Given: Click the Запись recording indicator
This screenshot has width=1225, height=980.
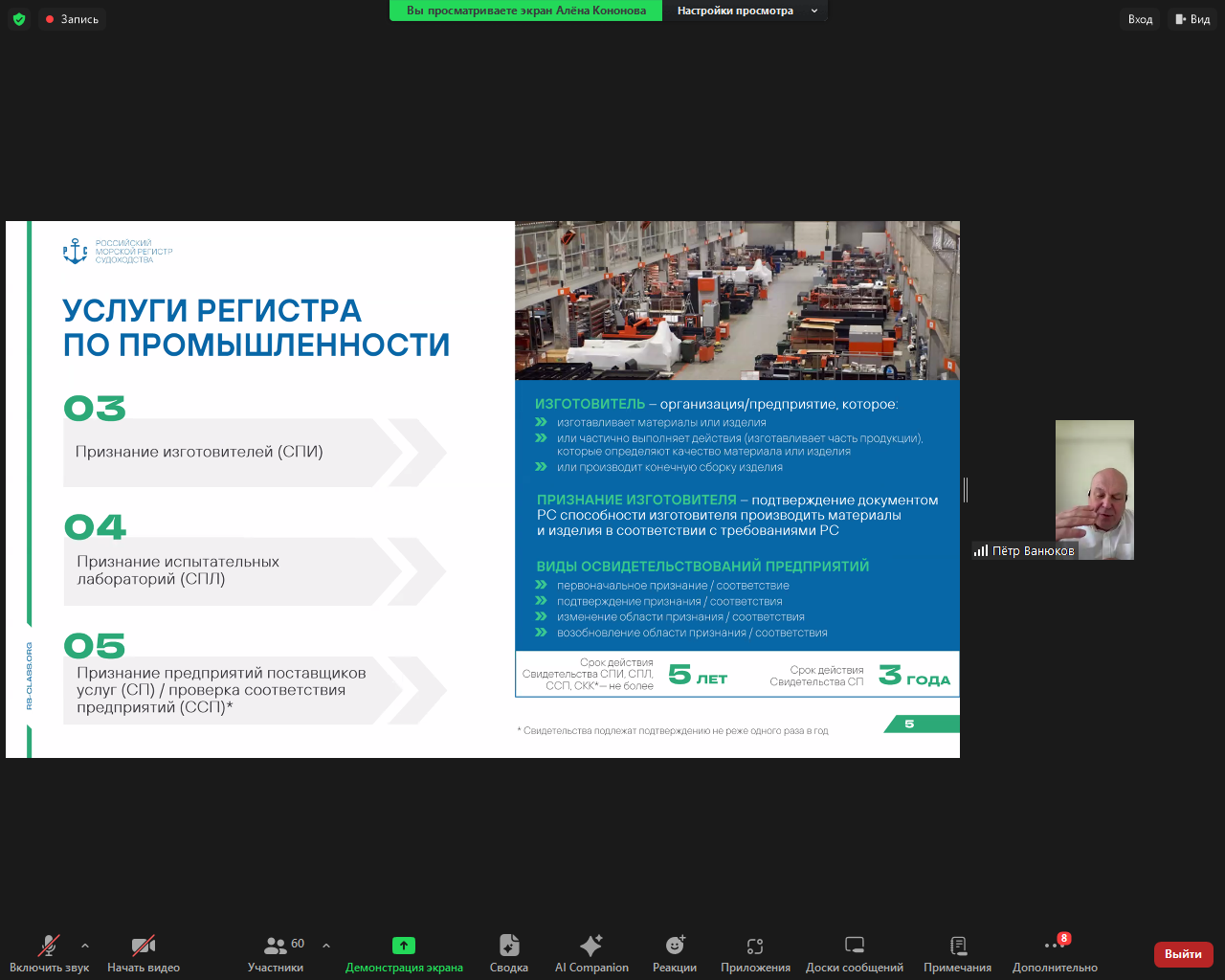Looking at the screenshot, I should tap(72, 18).
